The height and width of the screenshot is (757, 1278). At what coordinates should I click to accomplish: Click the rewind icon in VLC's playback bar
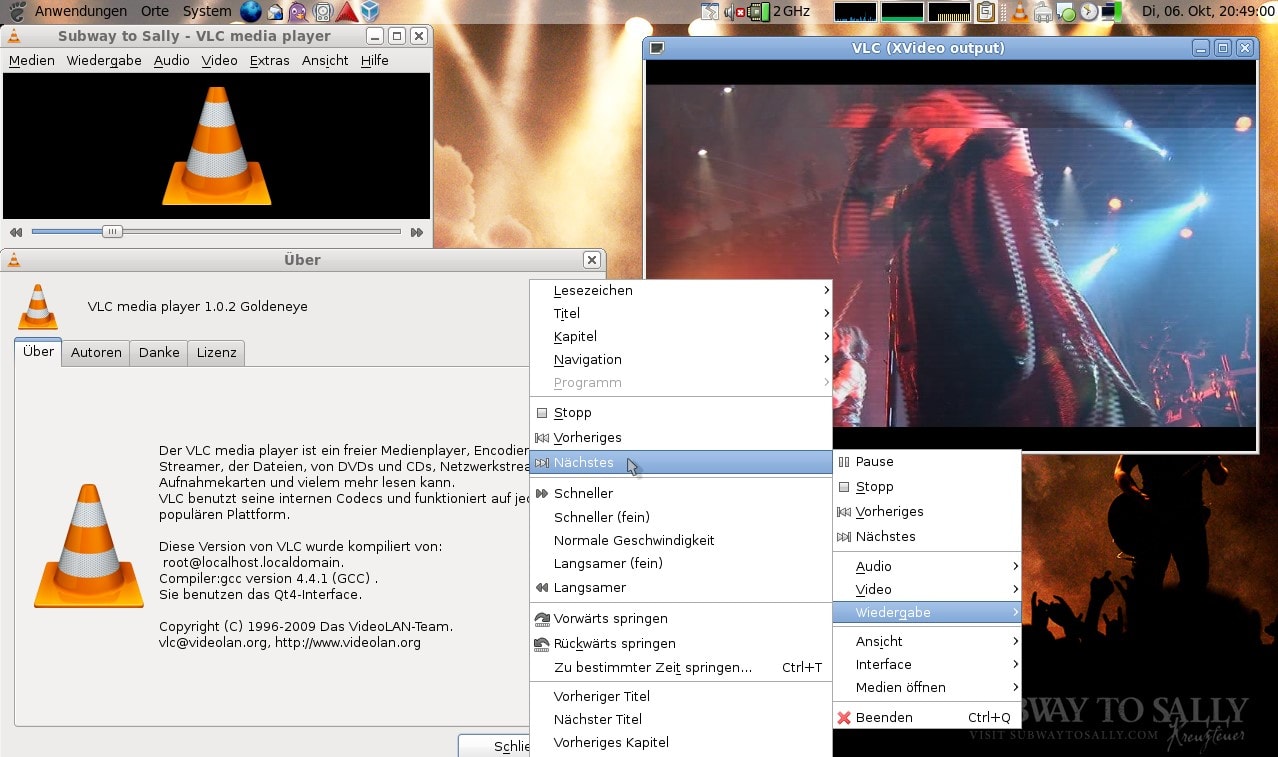15,231
